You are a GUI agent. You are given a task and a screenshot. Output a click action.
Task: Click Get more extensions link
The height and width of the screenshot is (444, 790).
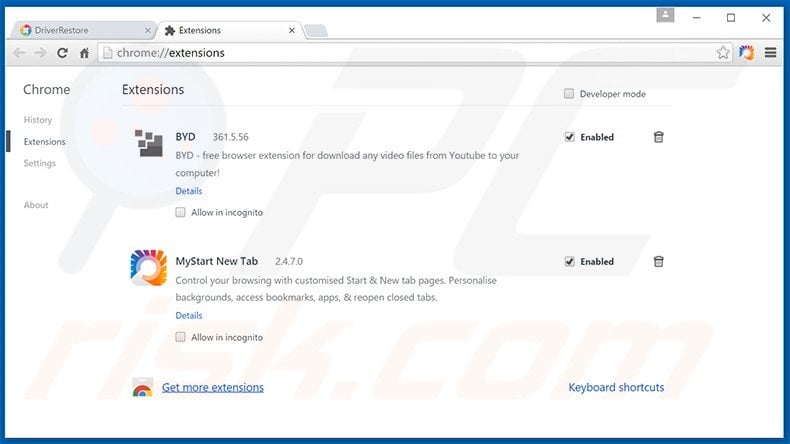point(213,388)
